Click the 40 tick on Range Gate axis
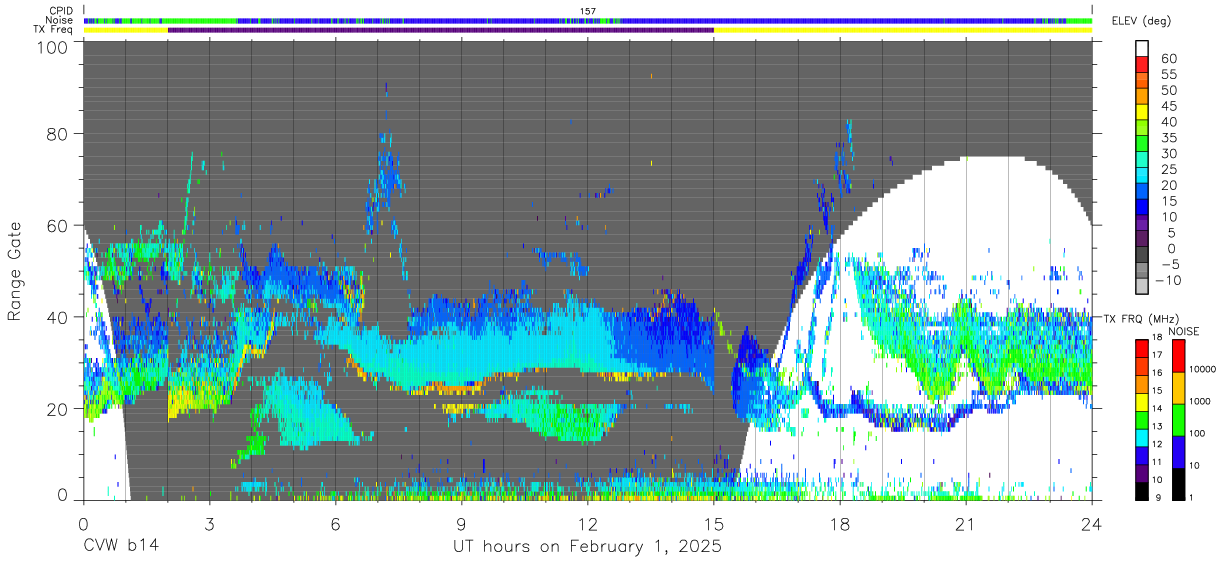 click(x=58, y=317)
